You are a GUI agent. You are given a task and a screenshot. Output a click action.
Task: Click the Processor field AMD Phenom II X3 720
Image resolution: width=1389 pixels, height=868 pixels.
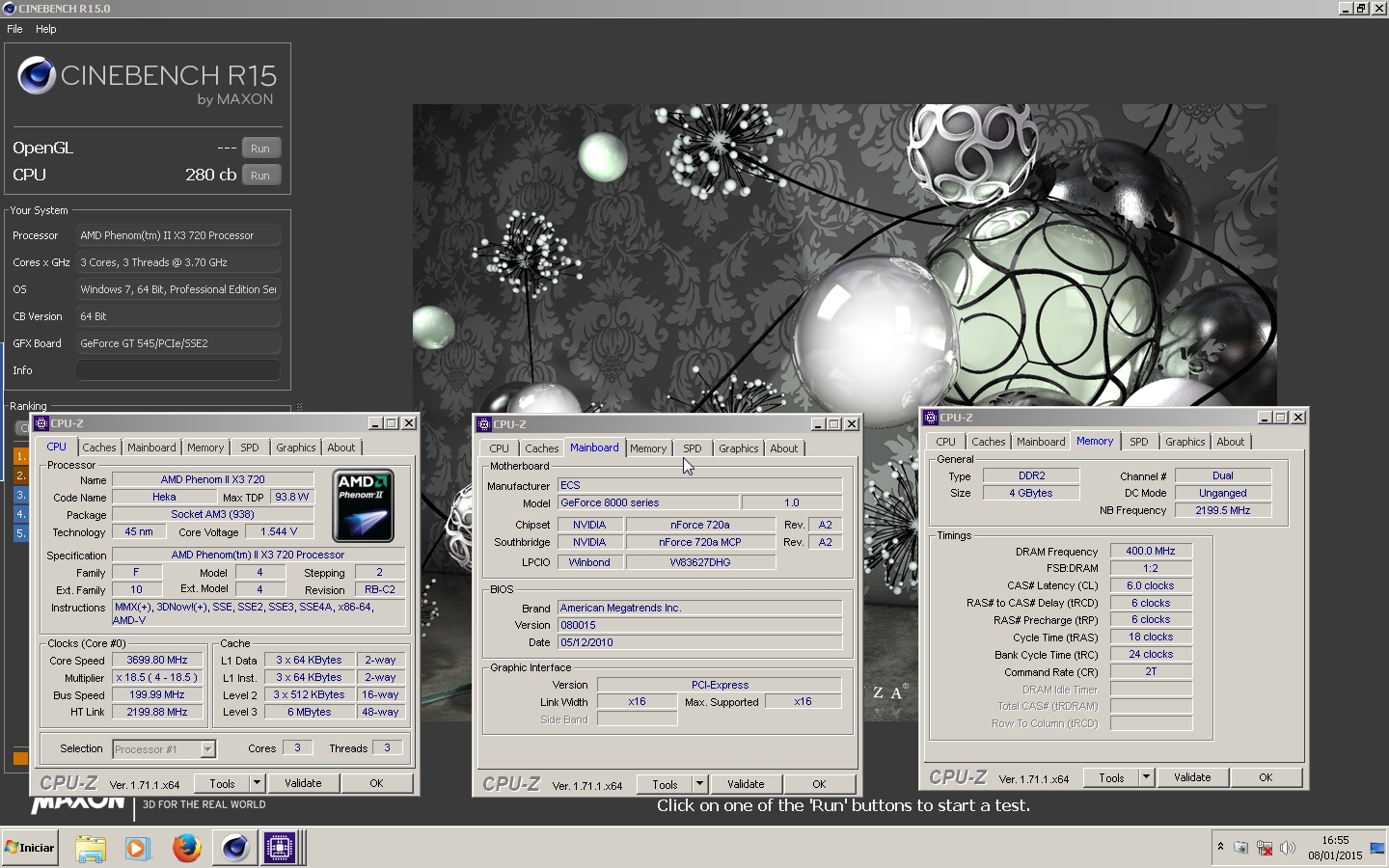coord(178,235)
